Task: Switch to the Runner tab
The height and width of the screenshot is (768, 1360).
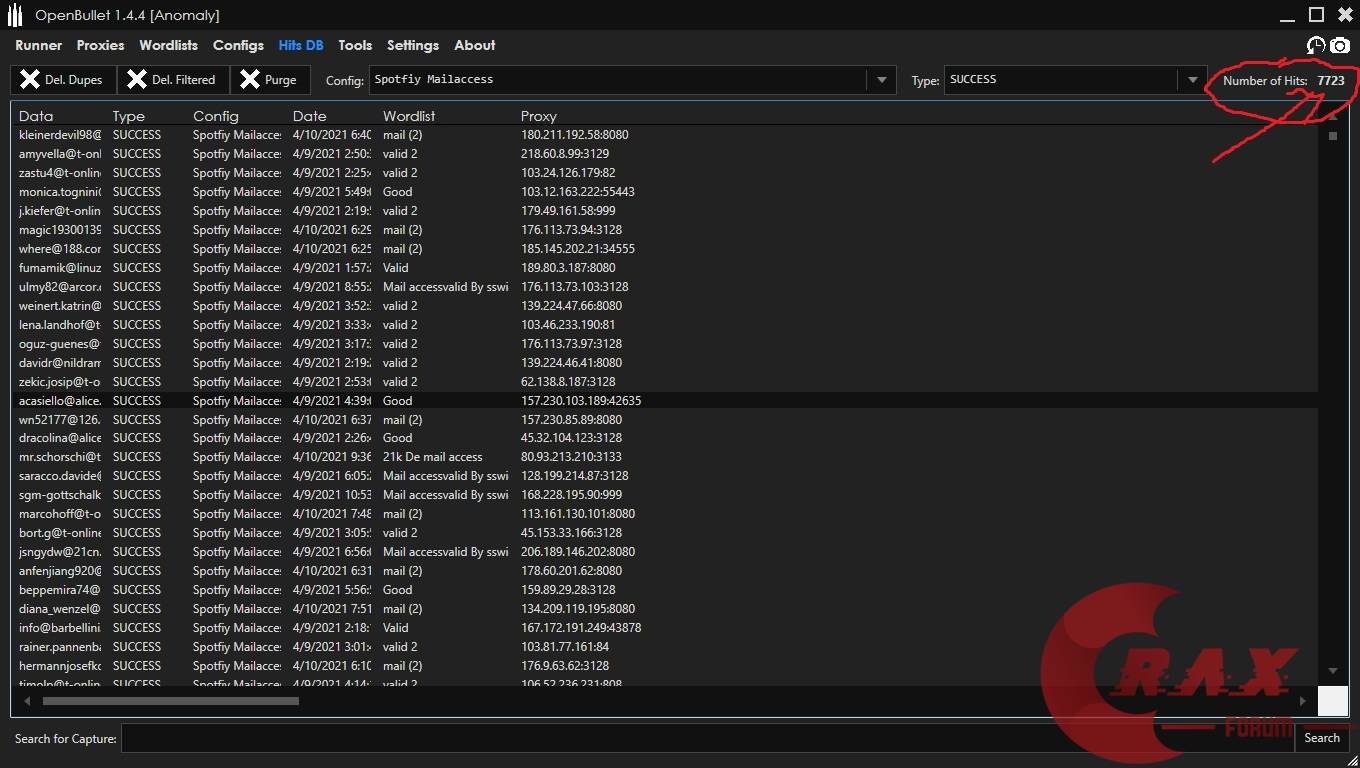Action: click(x=38, y=45)
